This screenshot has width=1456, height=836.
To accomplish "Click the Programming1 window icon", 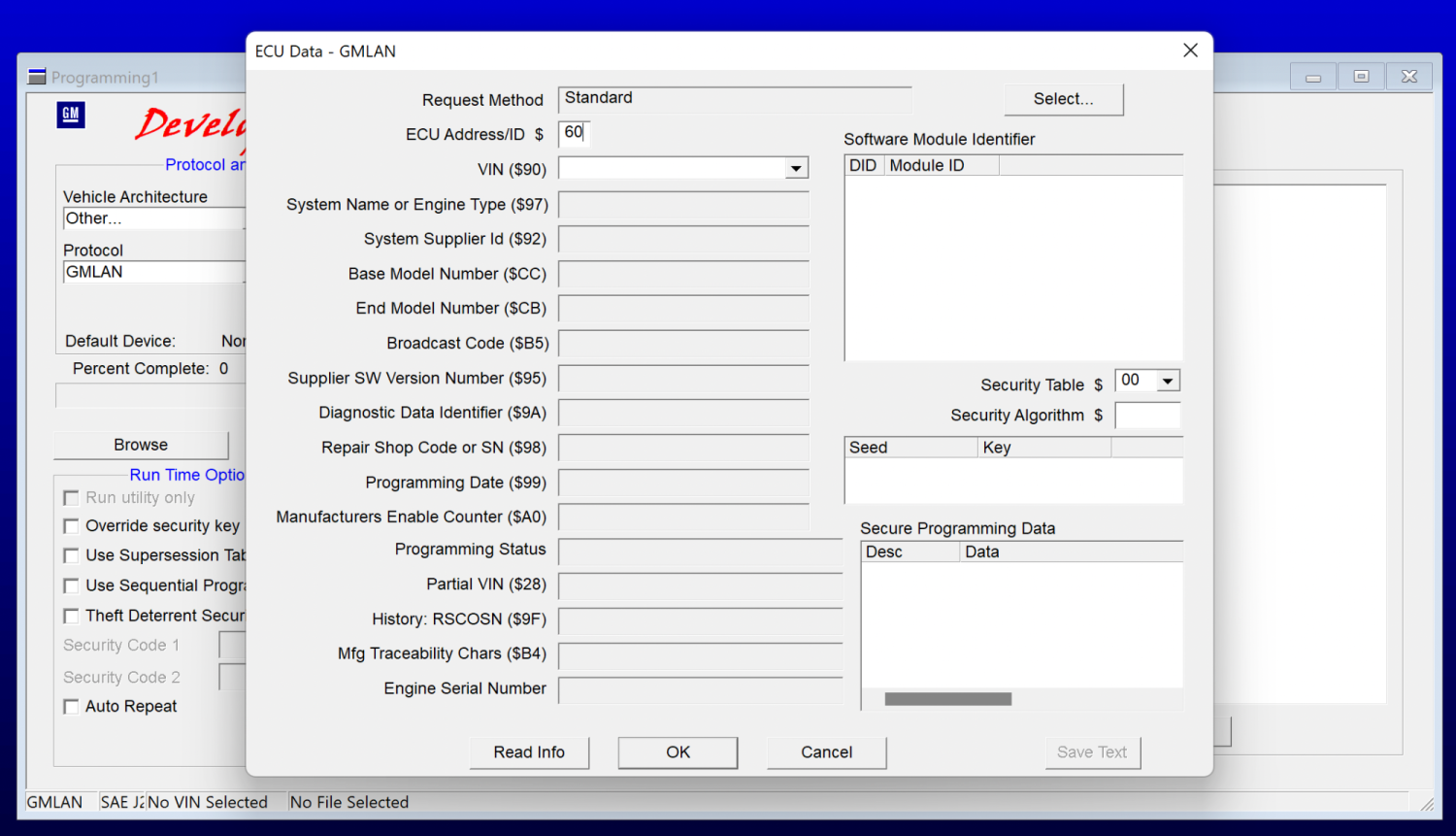I will click(37, 75).
